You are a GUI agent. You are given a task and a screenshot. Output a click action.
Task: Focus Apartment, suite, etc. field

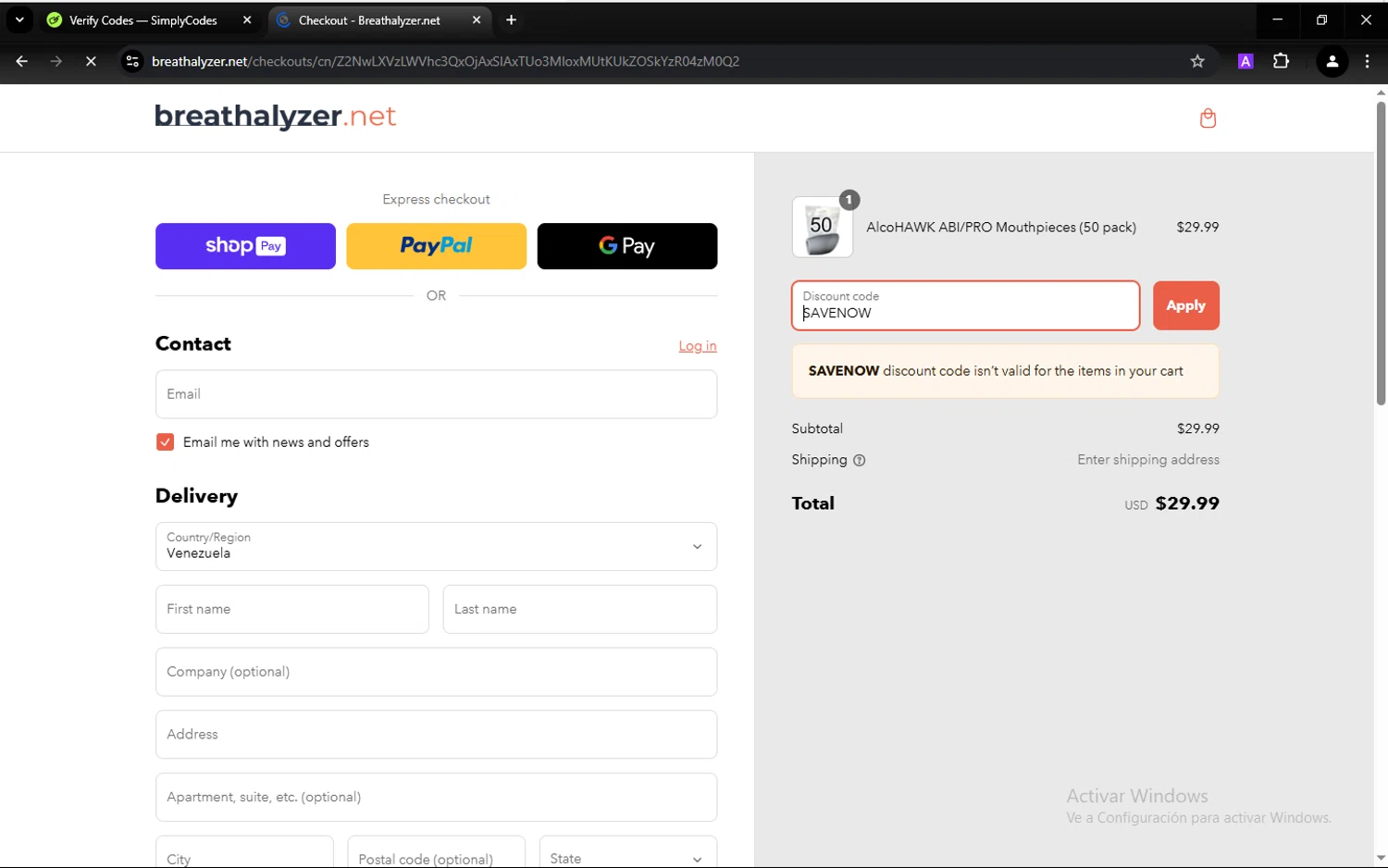[x=436, y=797]
